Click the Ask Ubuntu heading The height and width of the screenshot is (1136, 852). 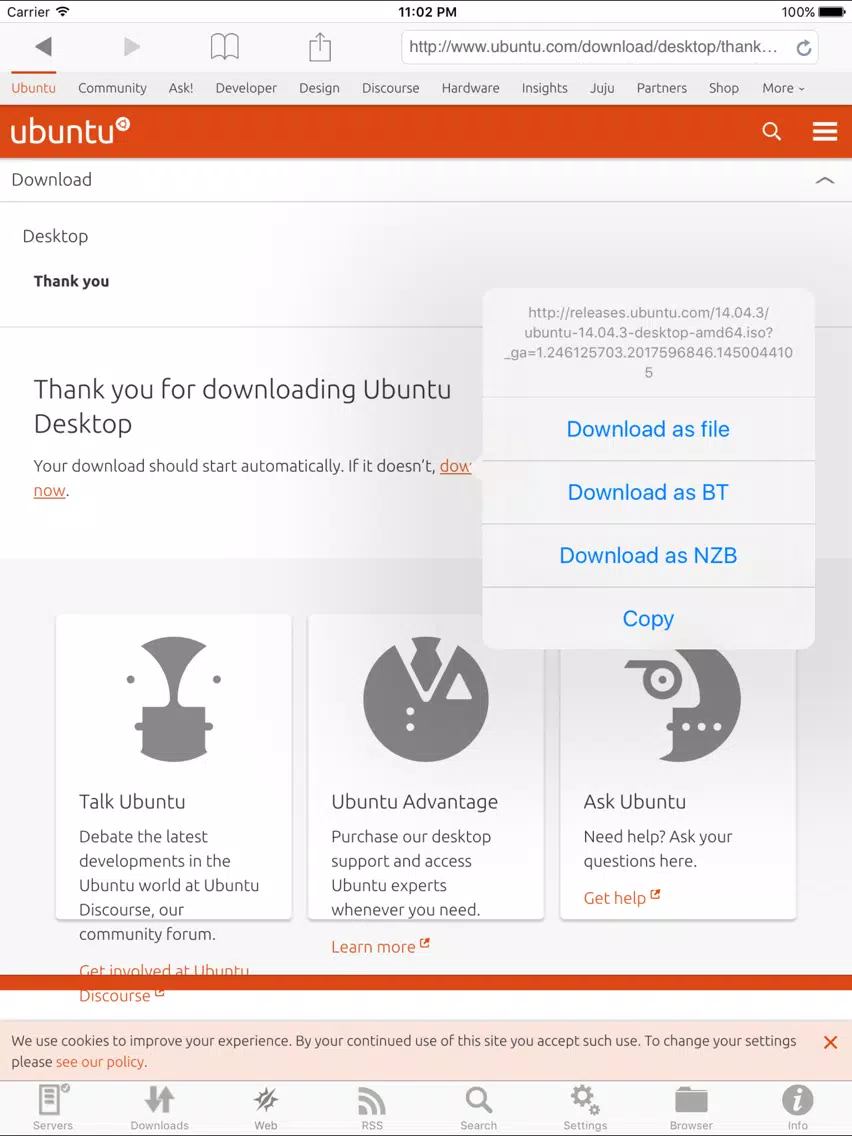pos(635,801)
